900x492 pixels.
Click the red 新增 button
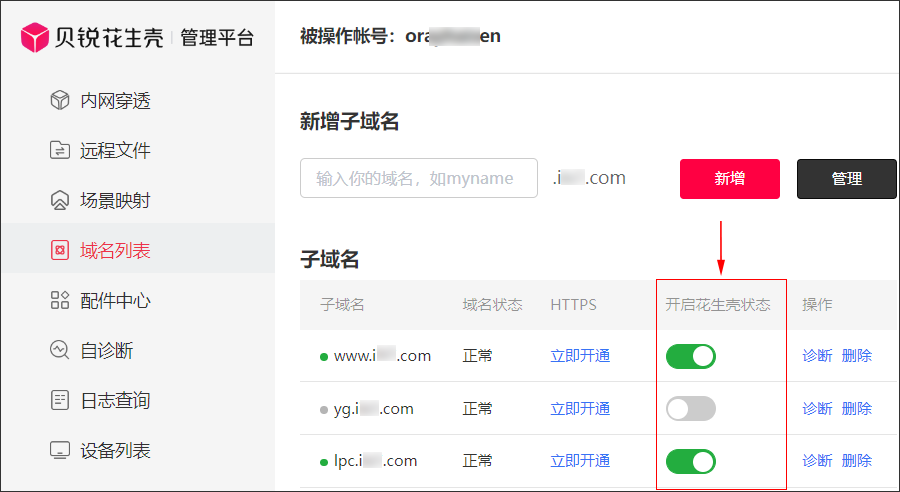(x=730, y=179)
